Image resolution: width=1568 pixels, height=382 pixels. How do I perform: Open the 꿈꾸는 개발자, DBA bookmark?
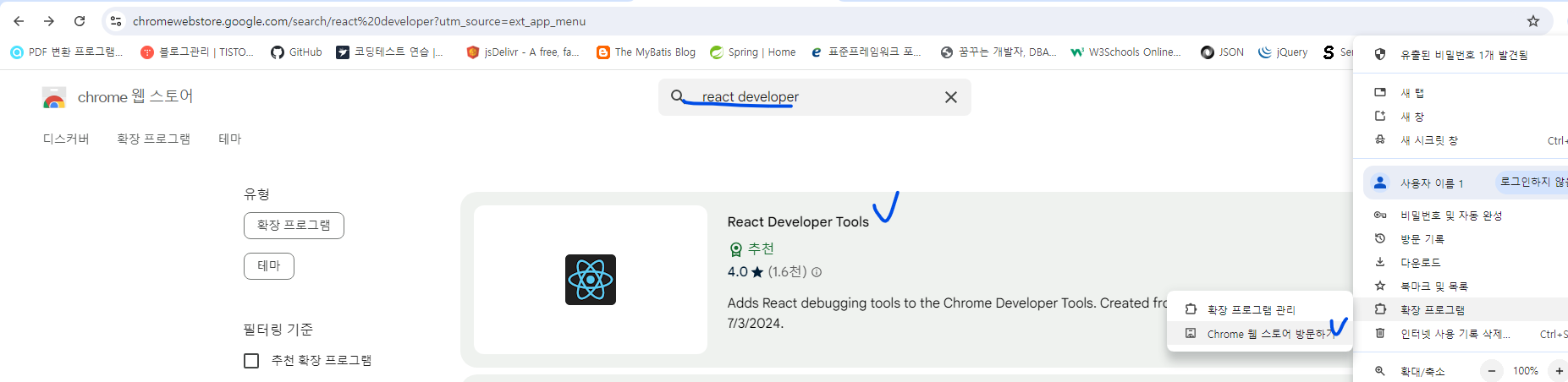pyautogui.click(x=999, y=52)
